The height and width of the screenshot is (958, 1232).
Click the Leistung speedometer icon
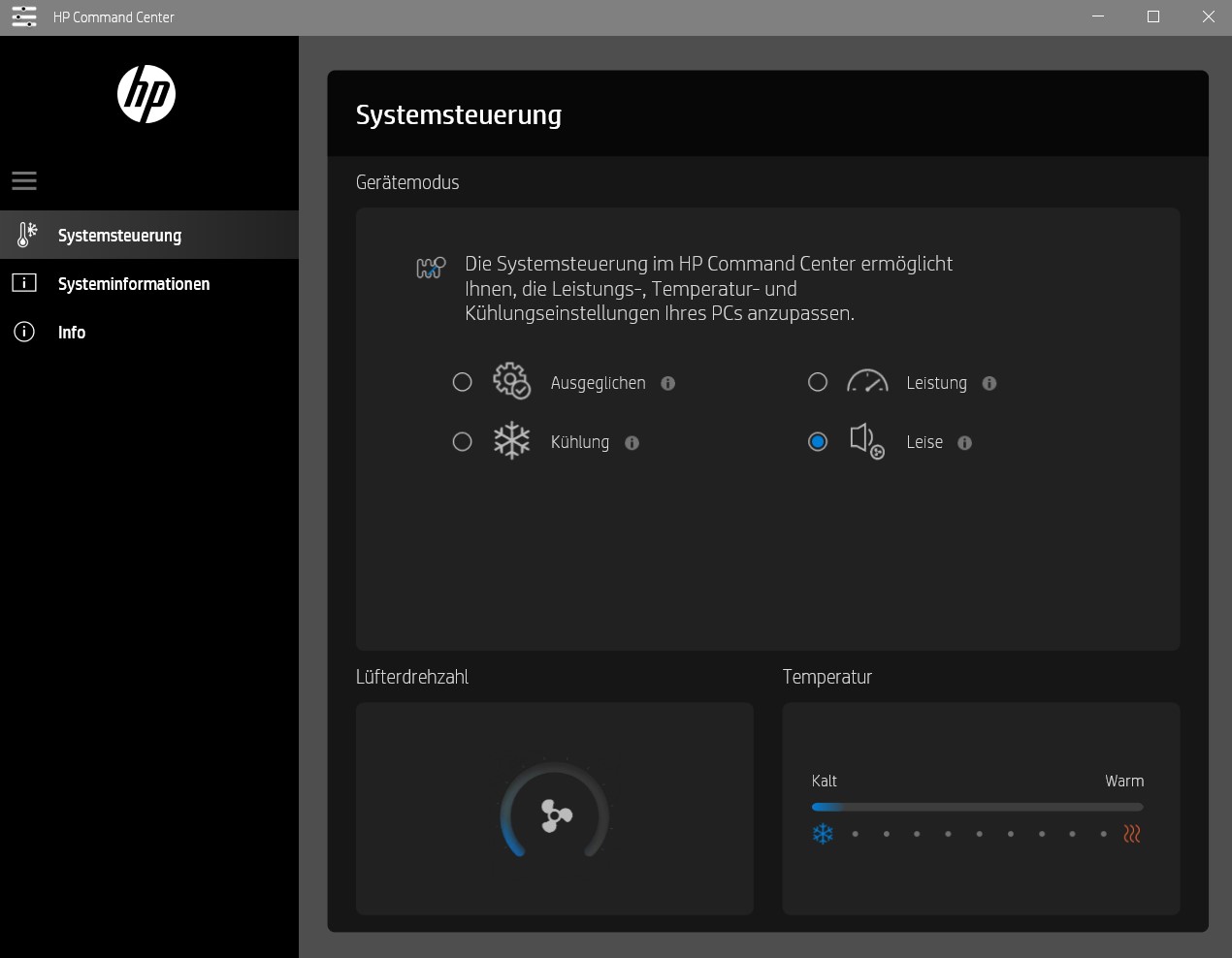click(867, 382)
